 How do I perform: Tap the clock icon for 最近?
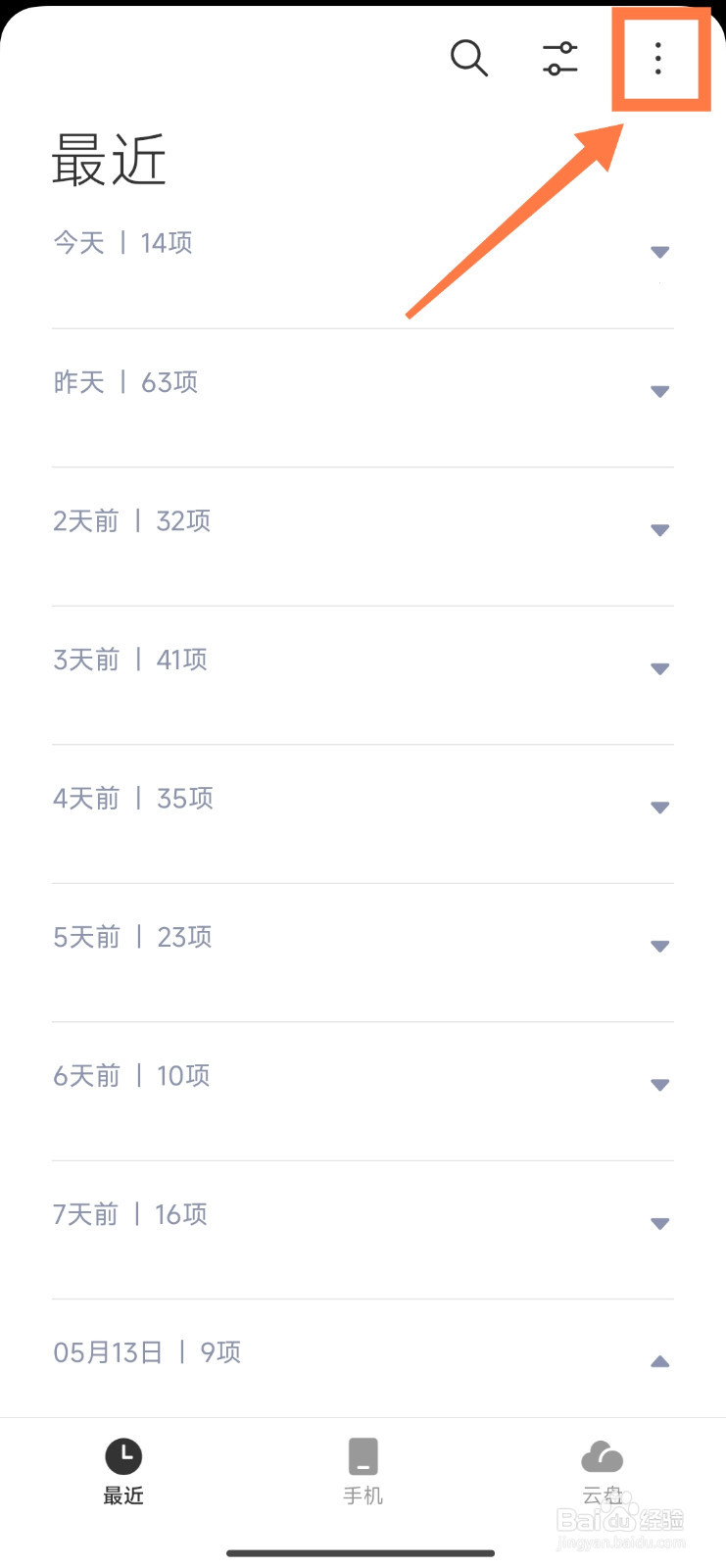tap(123, 1456)
